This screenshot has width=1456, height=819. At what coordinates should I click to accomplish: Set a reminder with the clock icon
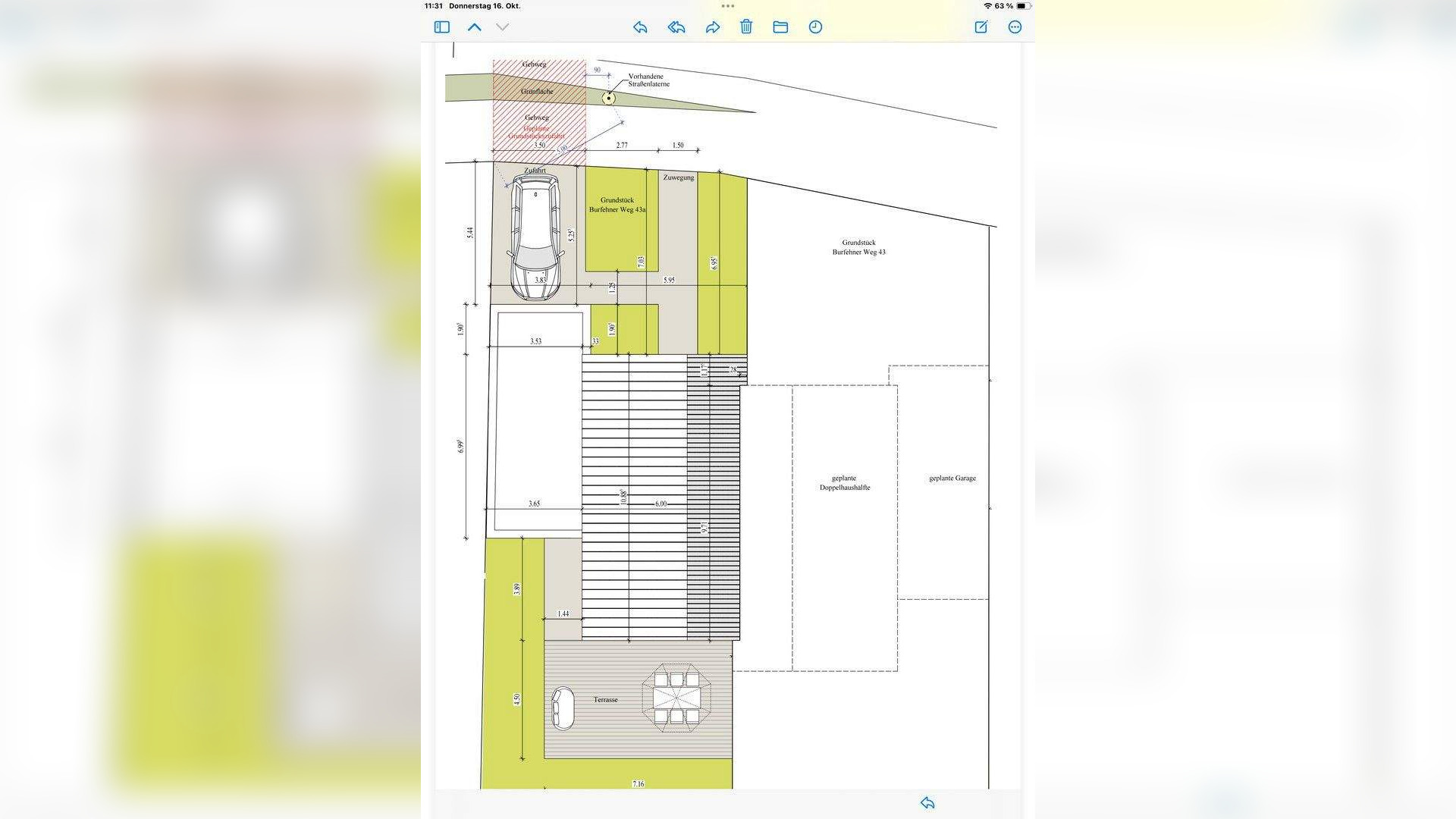(815, 27)
